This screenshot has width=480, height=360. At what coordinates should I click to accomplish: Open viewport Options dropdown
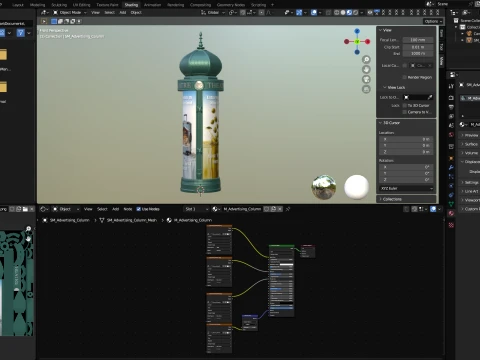coord(433,21)
